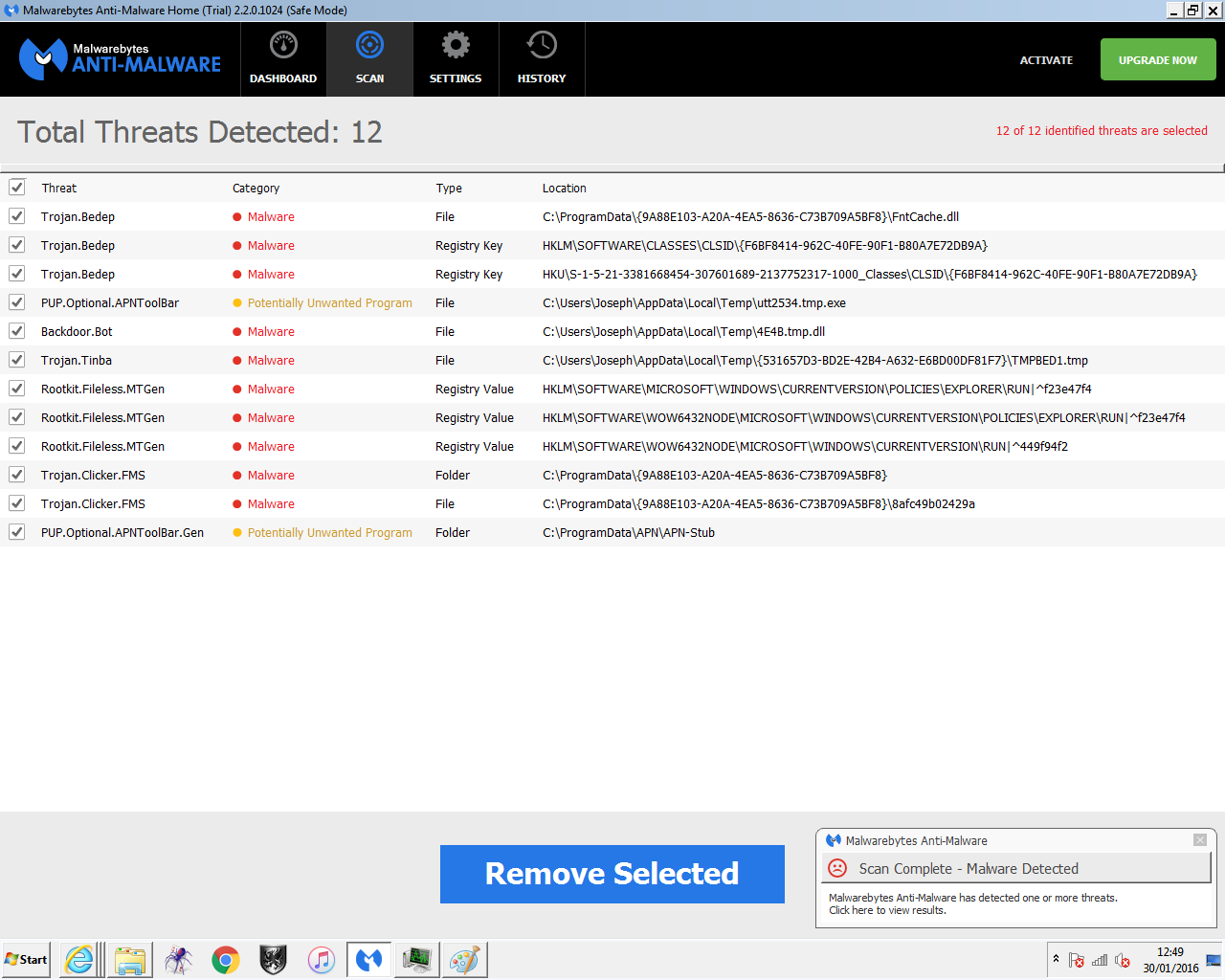Uncheck Trojan.Bedep FntCache.dll file row

(17, 216)
